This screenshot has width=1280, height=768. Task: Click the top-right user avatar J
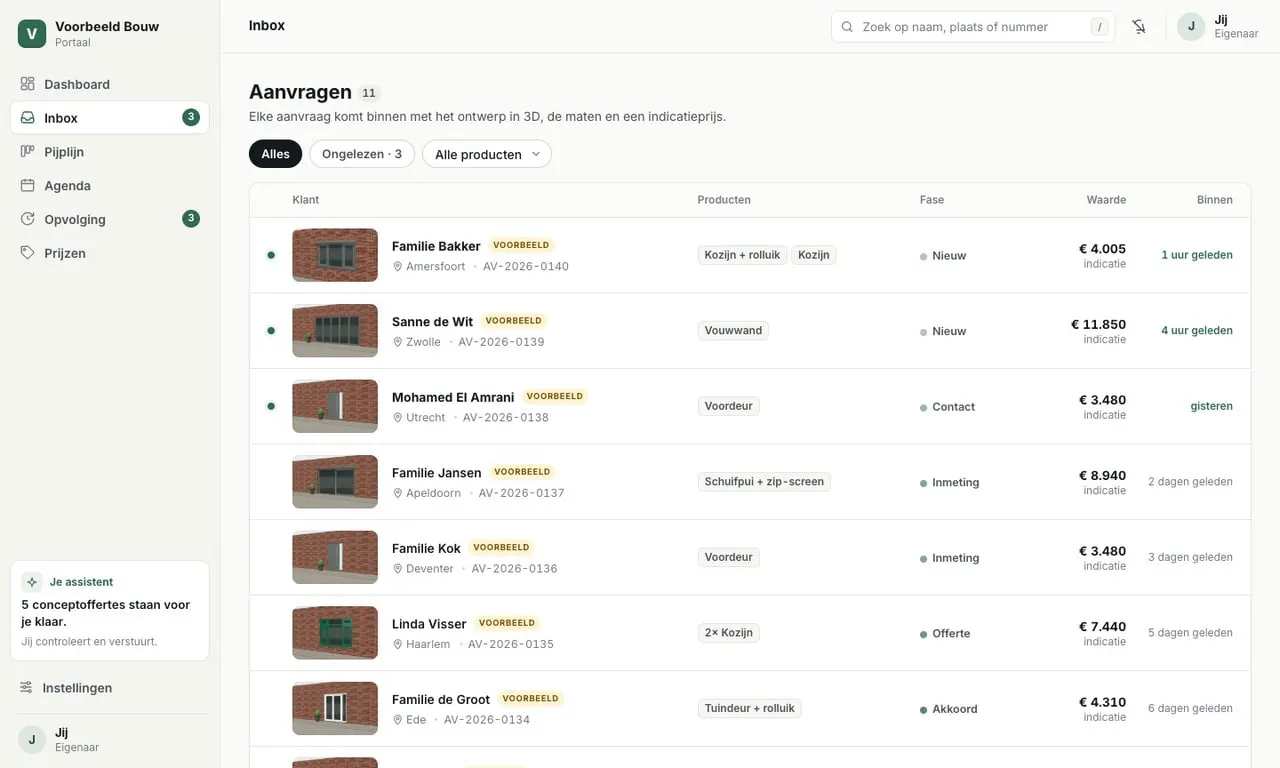click(1191, 27)
